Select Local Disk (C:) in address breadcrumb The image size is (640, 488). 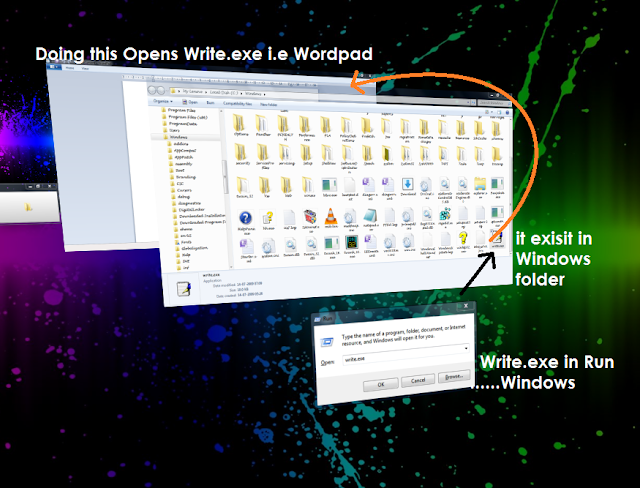click(224, 93)
